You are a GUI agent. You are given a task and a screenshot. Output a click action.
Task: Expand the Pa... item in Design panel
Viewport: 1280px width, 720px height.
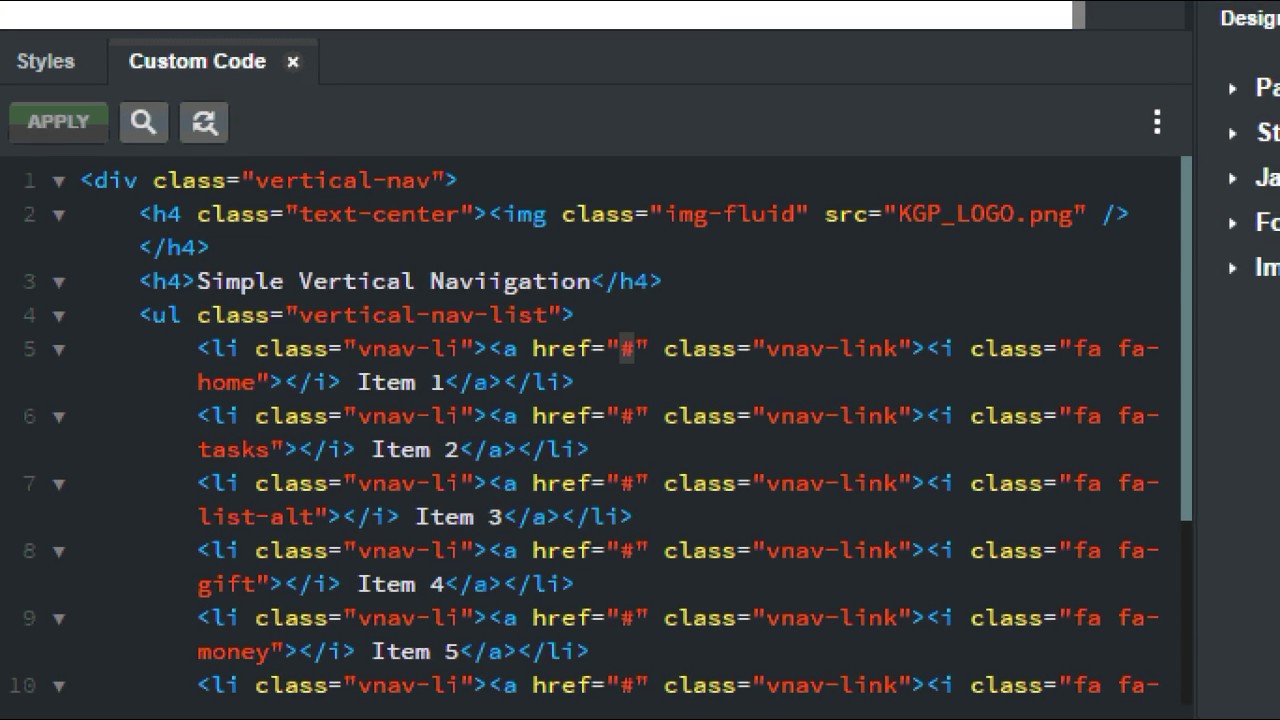1233,88
